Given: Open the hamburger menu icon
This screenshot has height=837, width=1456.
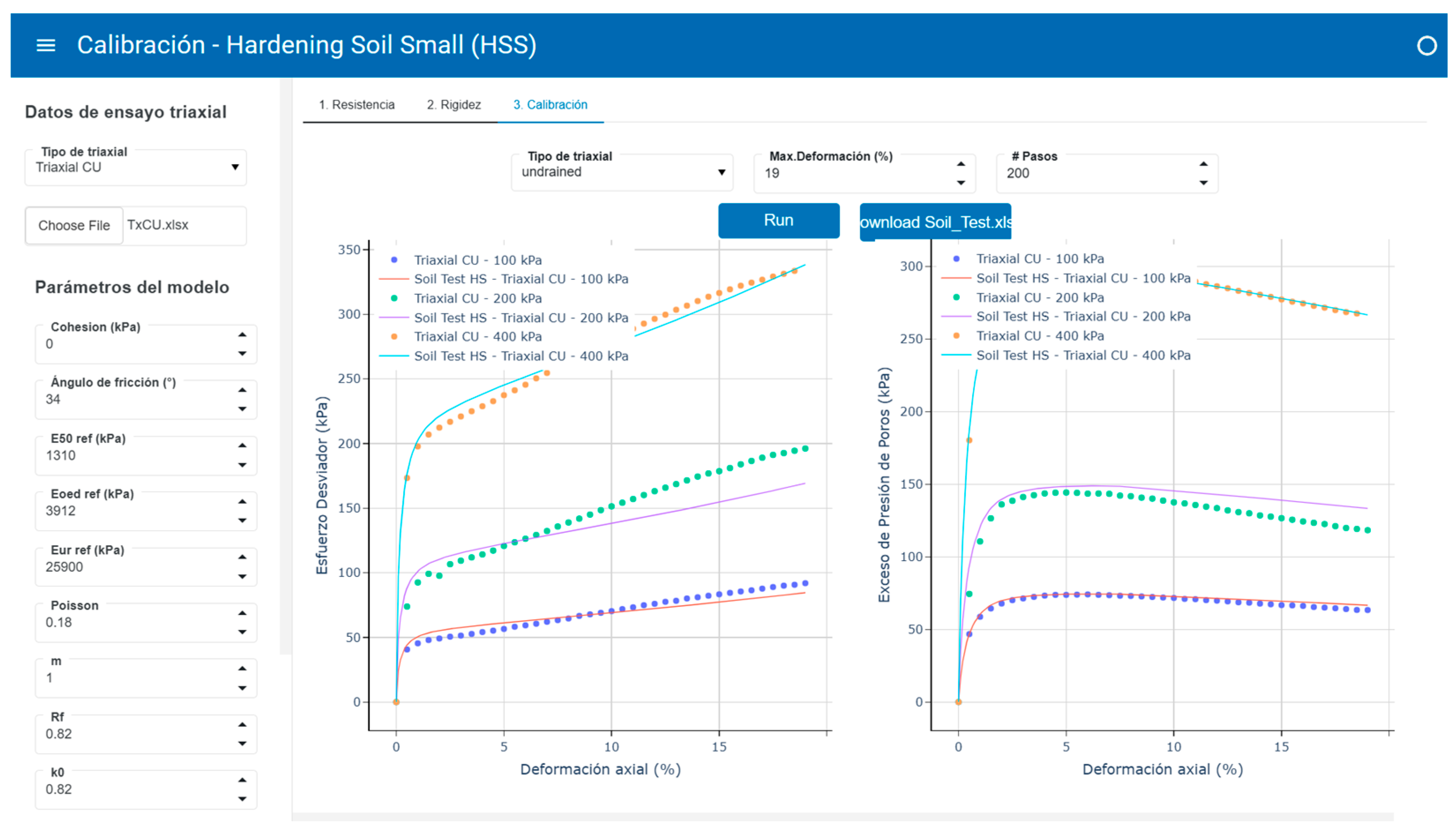Looking at the screenshot, I should (x=45, y=45).
